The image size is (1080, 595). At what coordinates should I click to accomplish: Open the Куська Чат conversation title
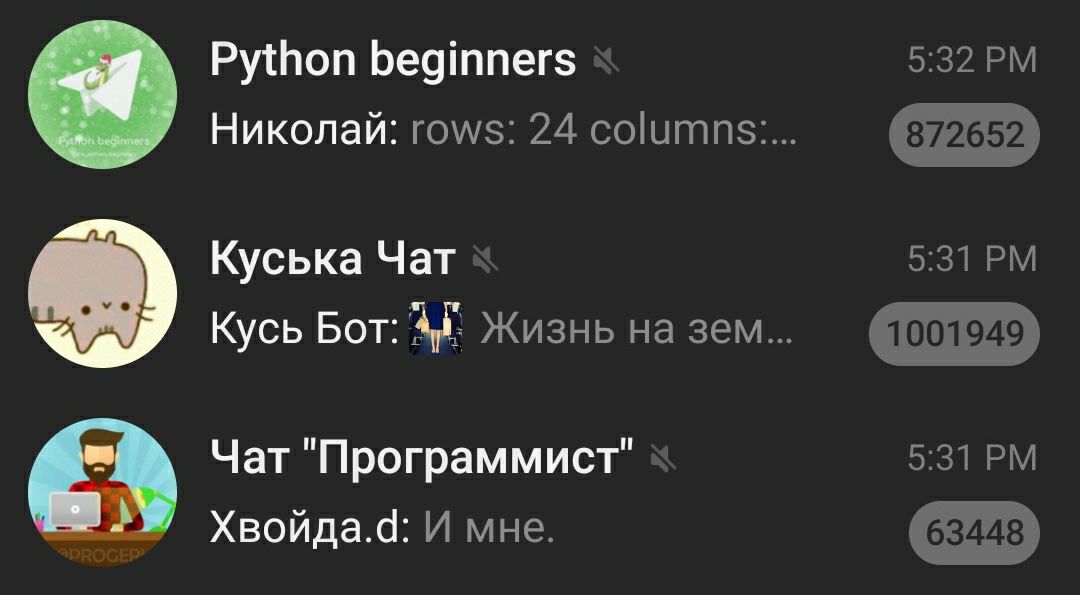(333, 259)
